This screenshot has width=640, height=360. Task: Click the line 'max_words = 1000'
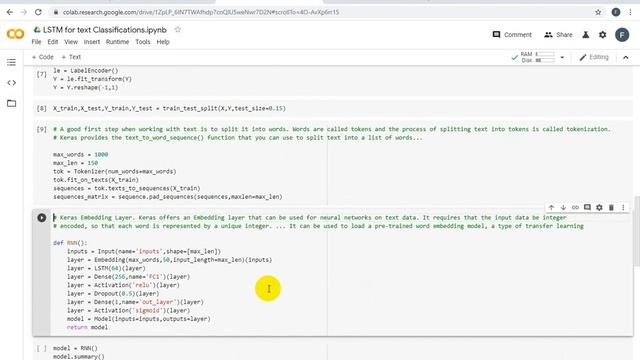[x=80, y=155]
